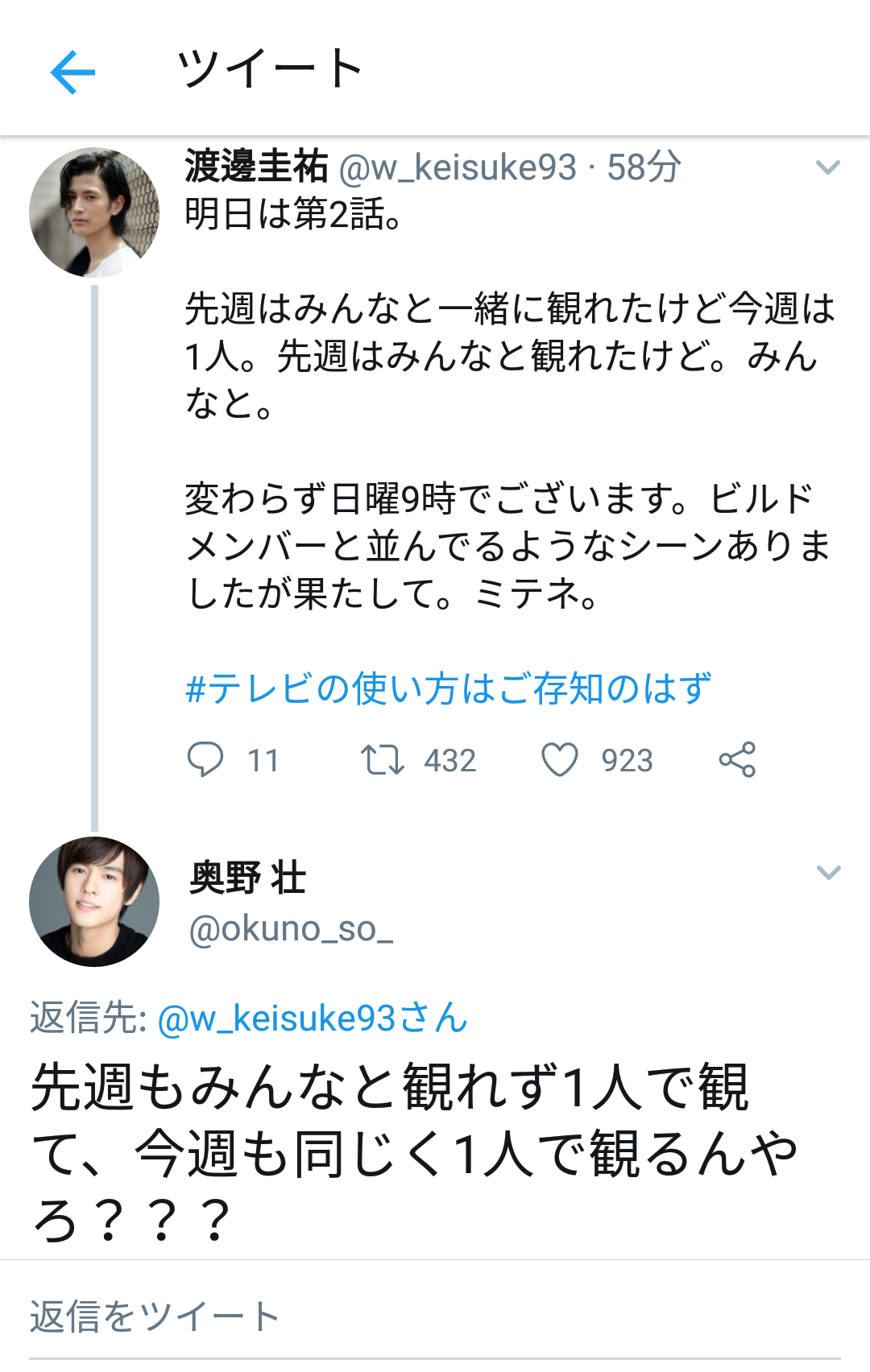
Task: Open the @w_keisuke93 handle in header
Action: click(x=458, y=167)
